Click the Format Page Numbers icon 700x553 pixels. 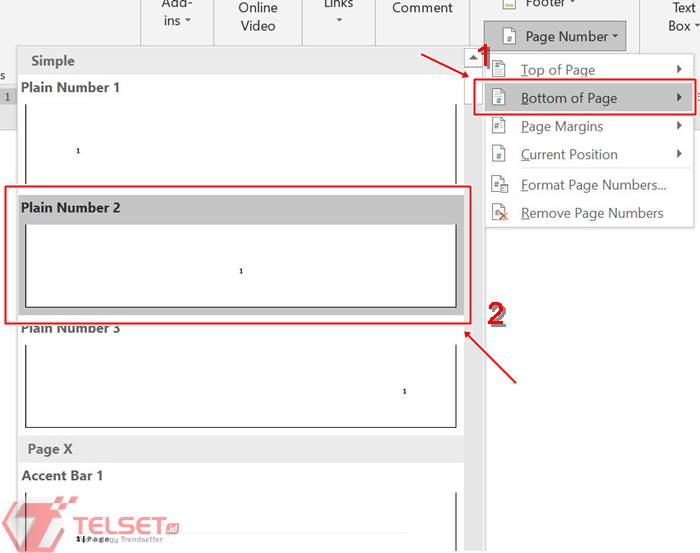pos(500,184)
